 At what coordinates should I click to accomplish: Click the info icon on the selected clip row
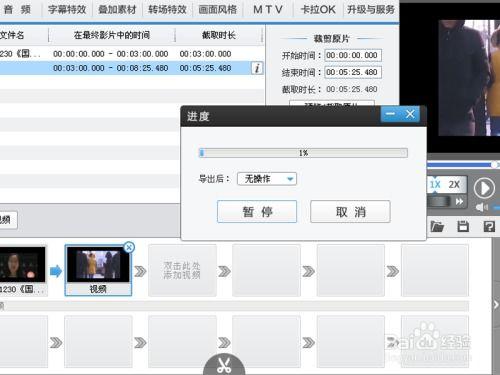pos(257,68)
